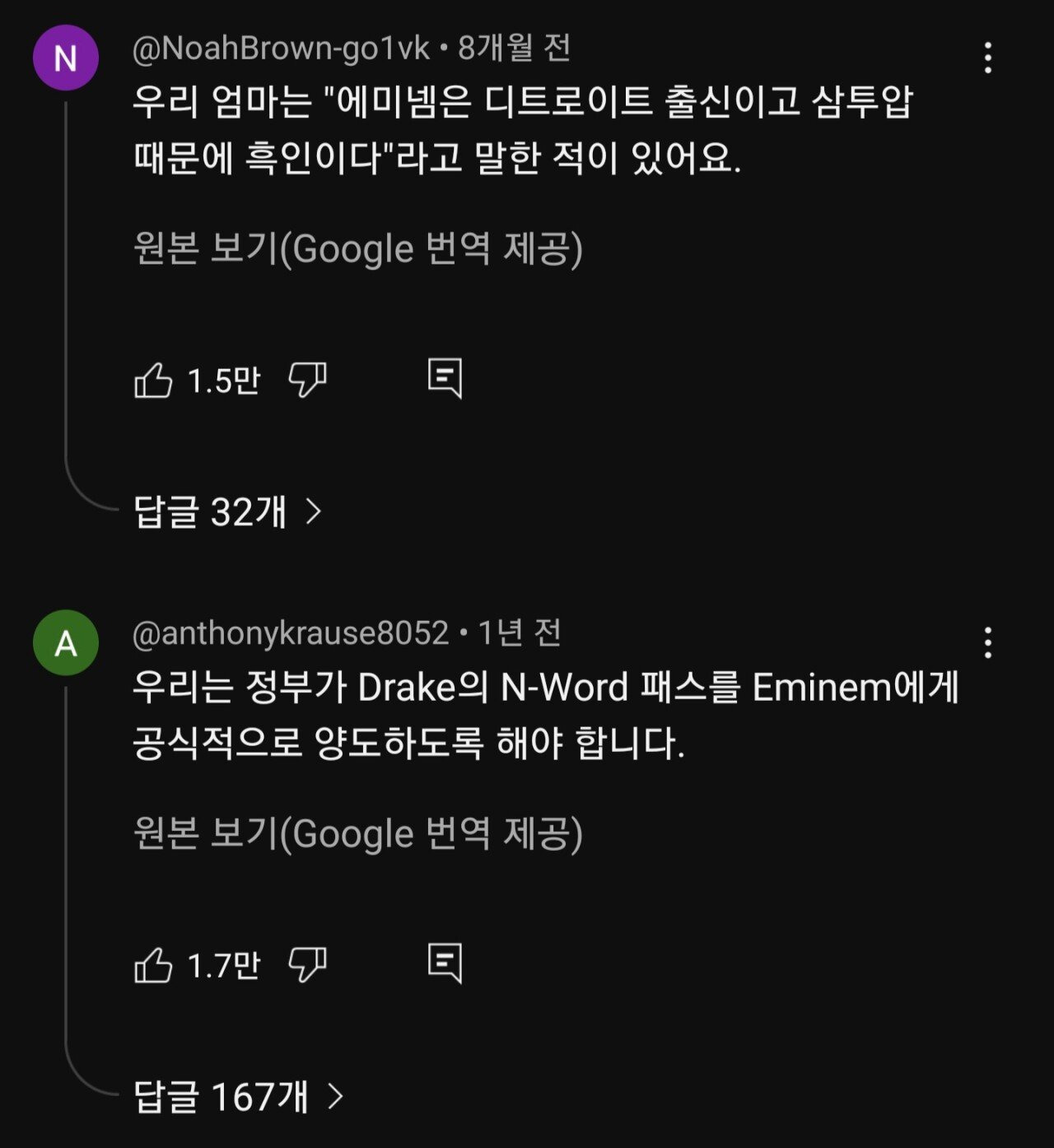Open @NoahBrown-go1vk's channel via username
This screenshot has width=1054, height=1148.
[x=281, y=49]
